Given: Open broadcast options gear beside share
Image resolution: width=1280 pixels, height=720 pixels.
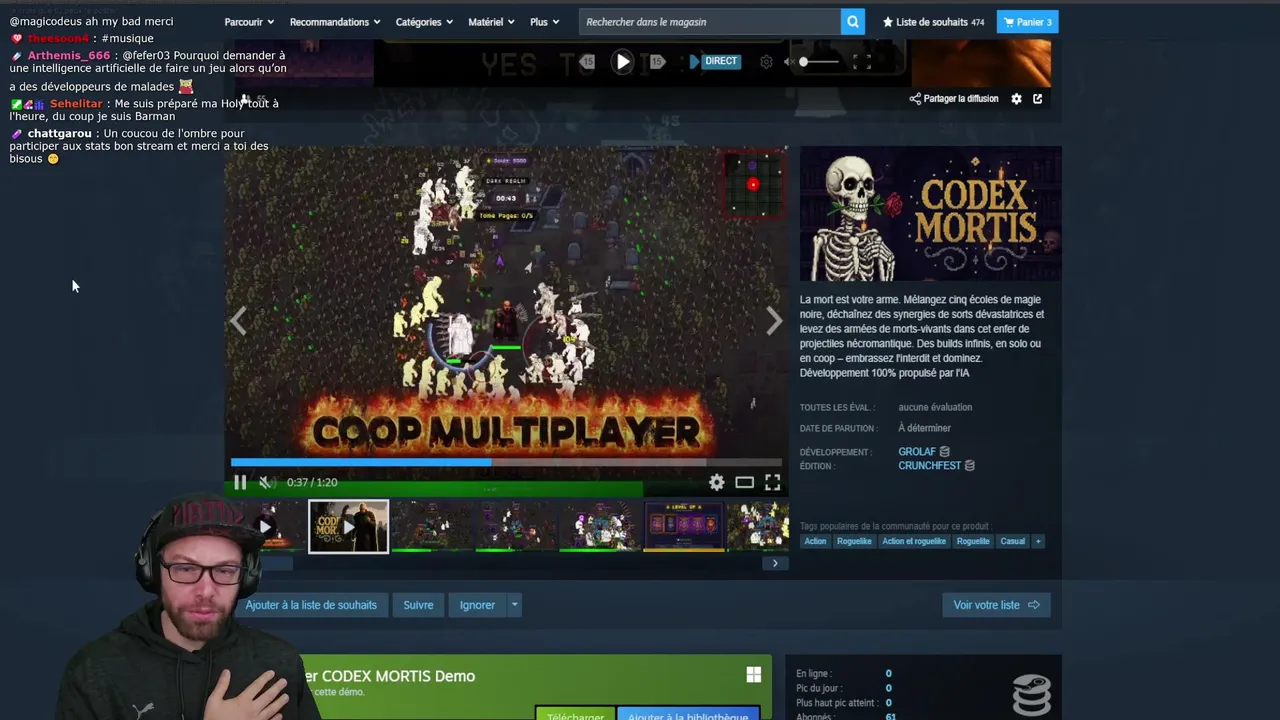Looking at the screenshot, I should [x=1017, y=99].
